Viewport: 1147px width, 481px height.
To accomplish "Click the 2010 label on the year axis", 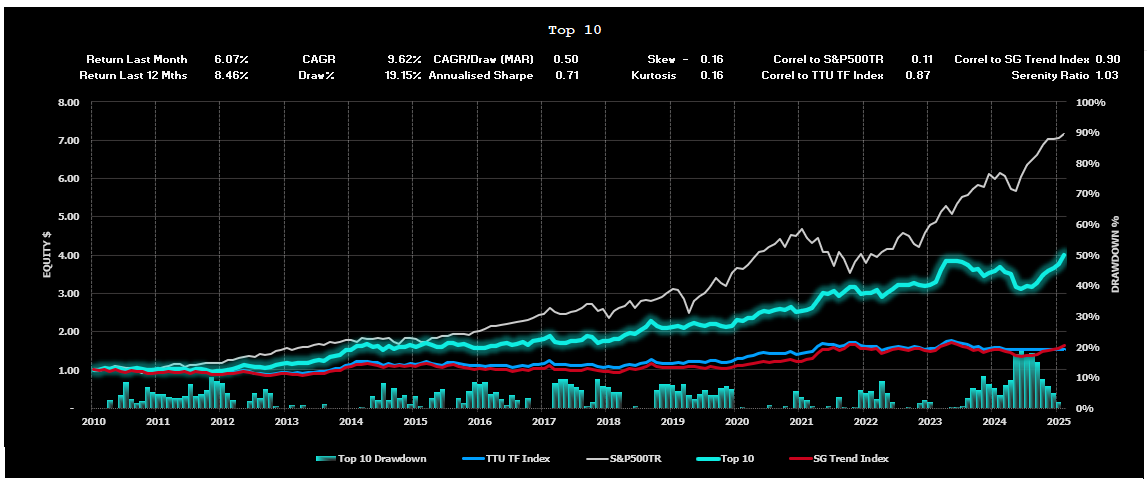I will click(93, 422).
